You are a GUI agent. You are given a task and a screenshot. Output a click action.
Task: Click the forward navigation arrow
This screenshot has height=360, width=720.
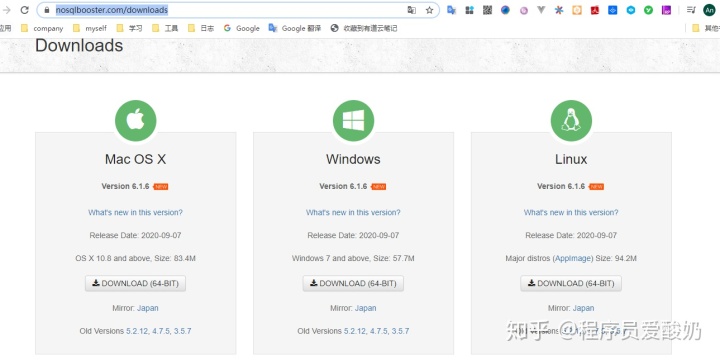click(6, 10)
